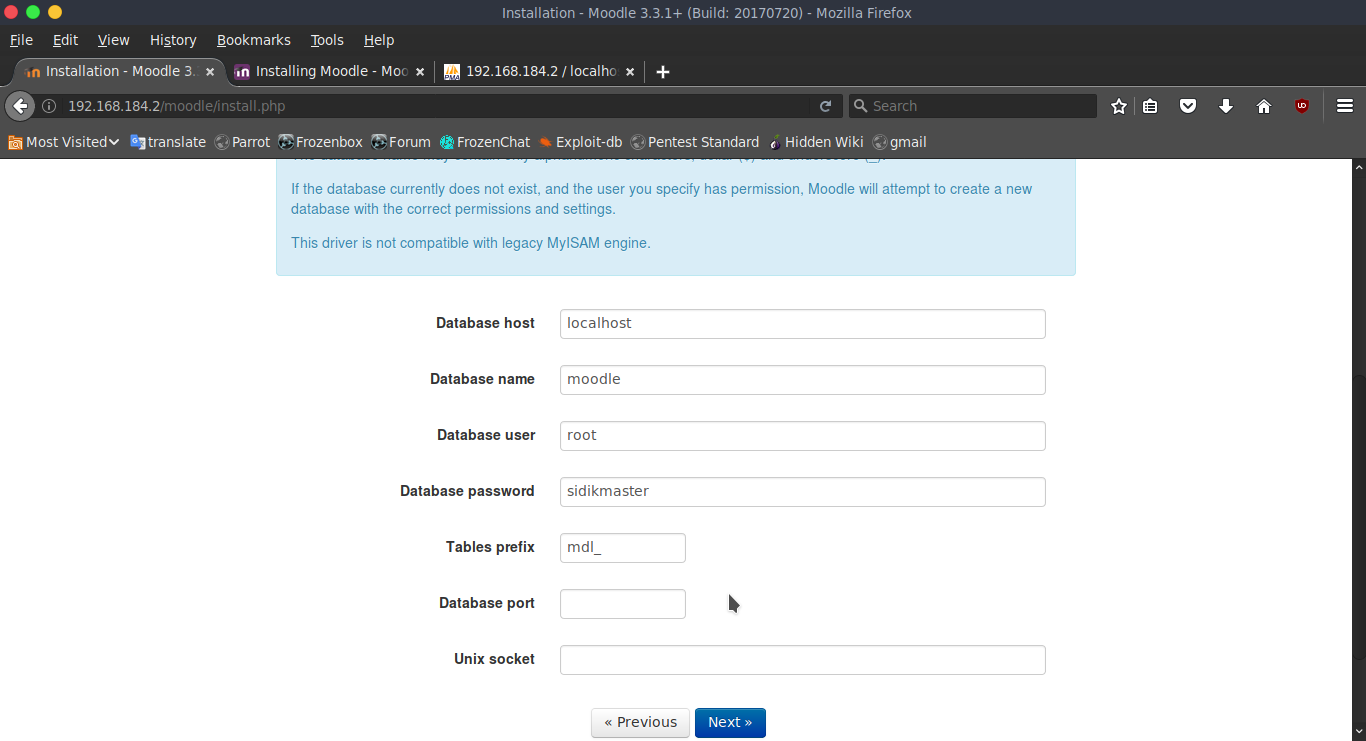This screenshot has width=1366, height=741.
Task: Reload the page with the refresh icon
Action: pos(825,106)
